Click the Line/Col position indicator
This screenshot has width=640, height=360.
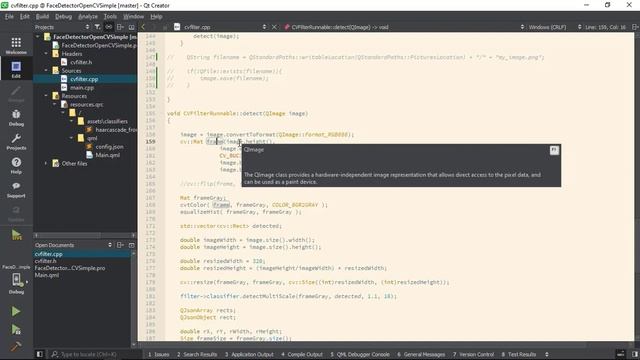point(605,27)
